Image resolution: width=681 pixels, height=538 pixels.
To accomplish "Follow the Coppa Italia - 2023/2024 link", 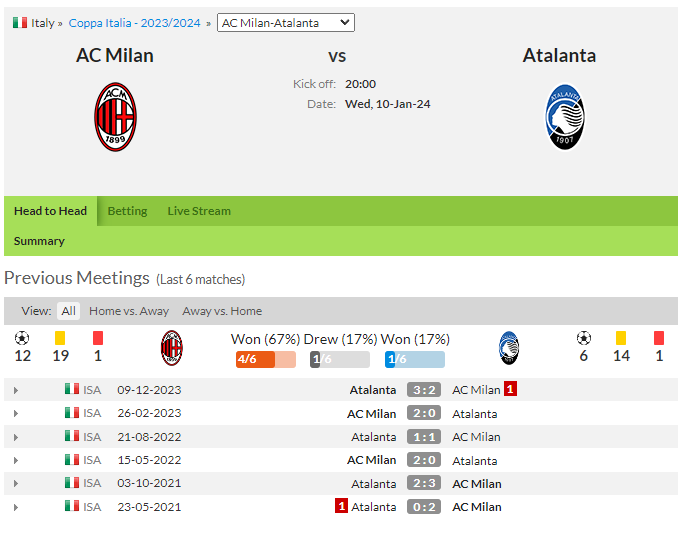I will tap(135, 23).
